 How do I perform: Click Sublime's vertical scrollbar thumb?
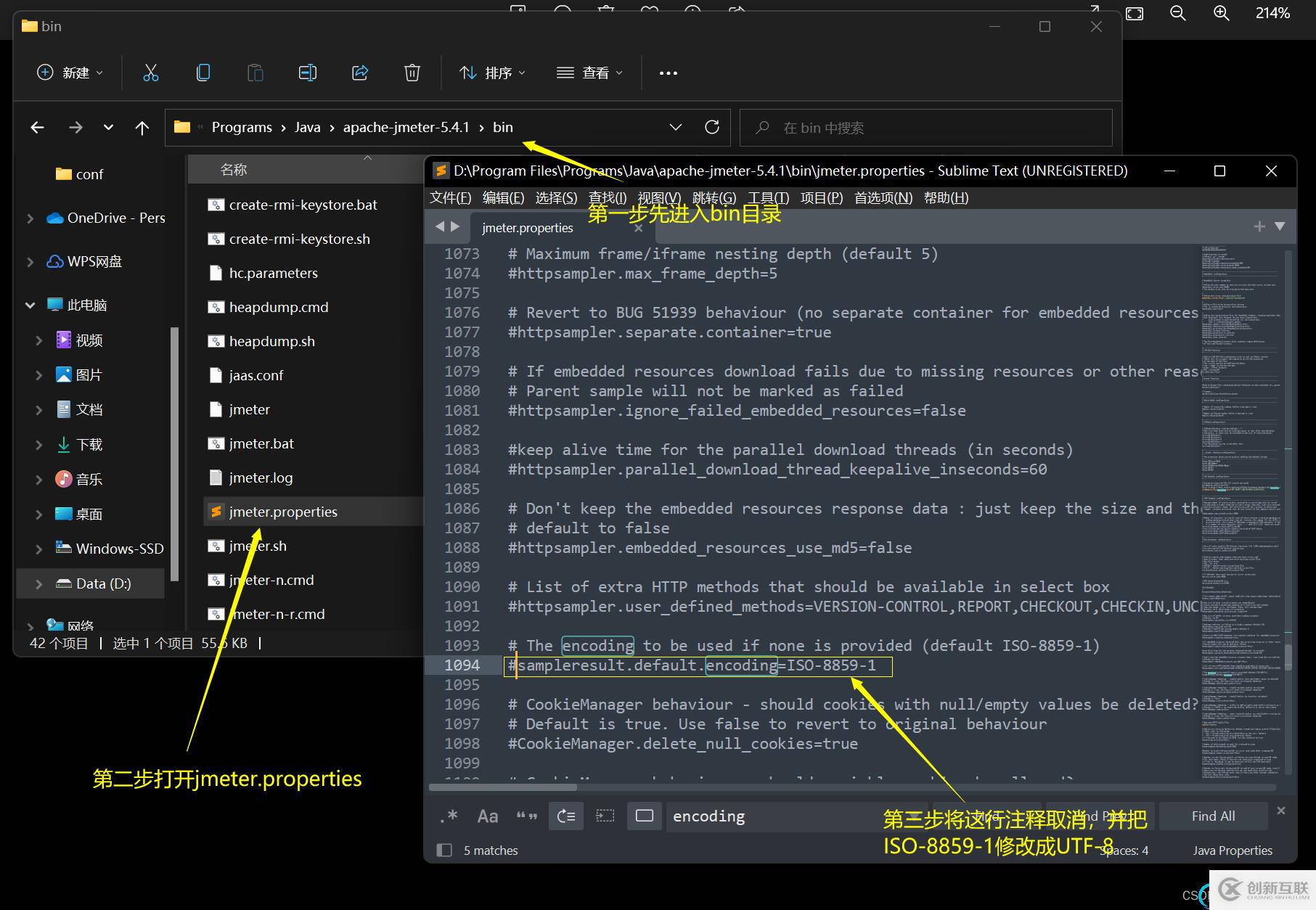pos(1288,656)
